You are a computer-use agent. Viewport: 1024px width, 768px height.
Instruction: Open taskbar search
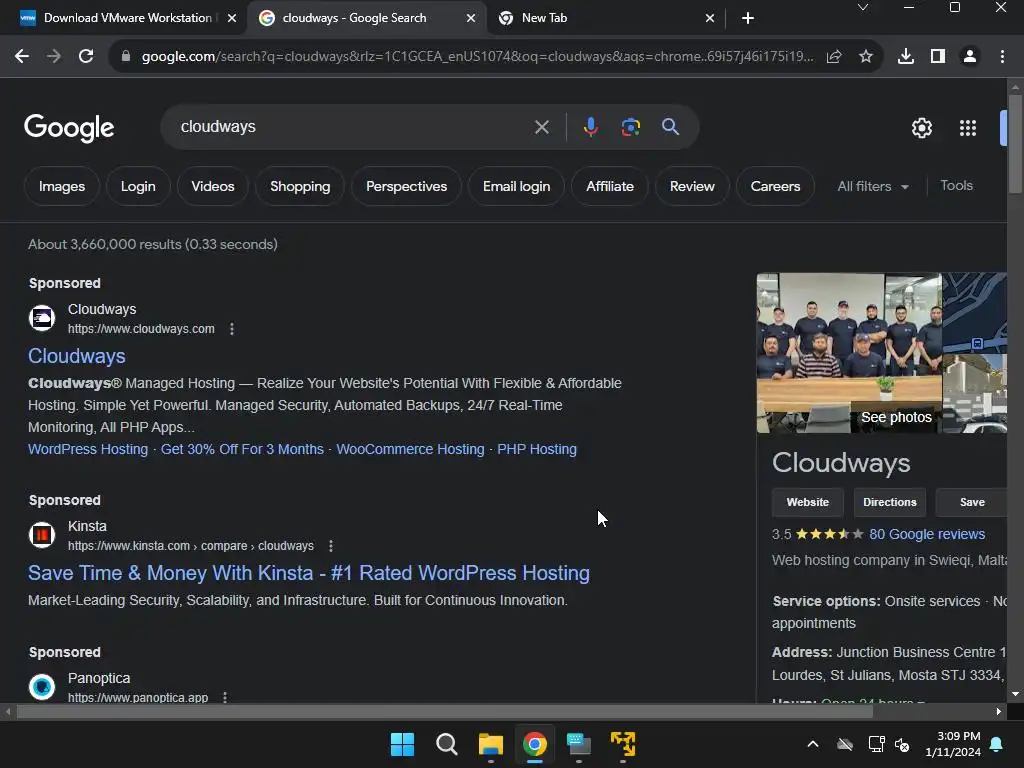tap(447, 744)
